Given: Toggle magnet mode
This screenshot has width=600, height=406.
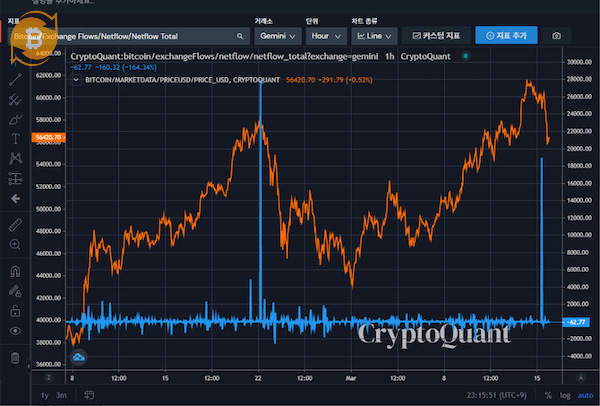Looking at the screenshot, I should tap(15, 271).
